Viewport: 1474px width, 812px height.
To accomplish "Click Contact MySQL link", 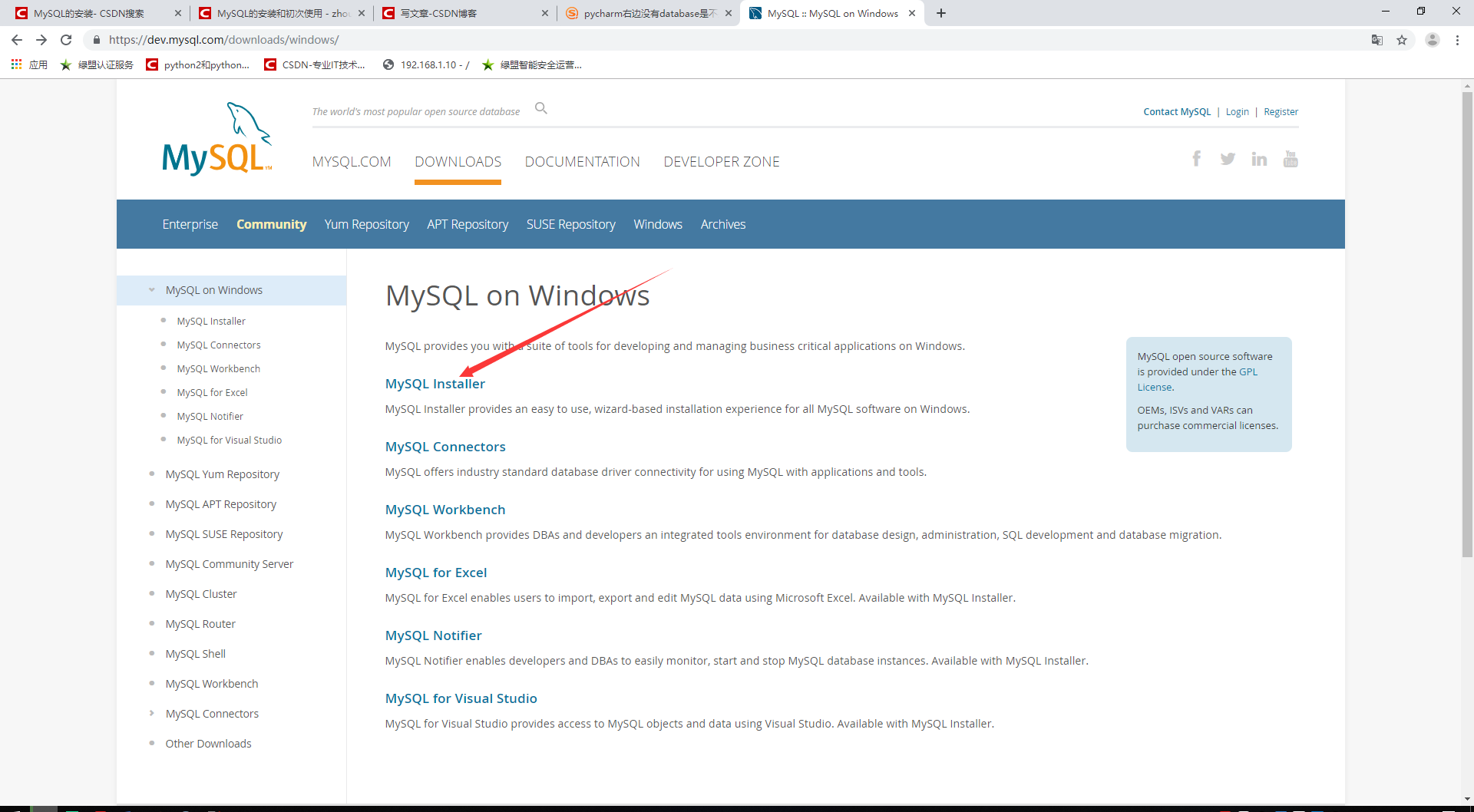I will coord(1176,112).
